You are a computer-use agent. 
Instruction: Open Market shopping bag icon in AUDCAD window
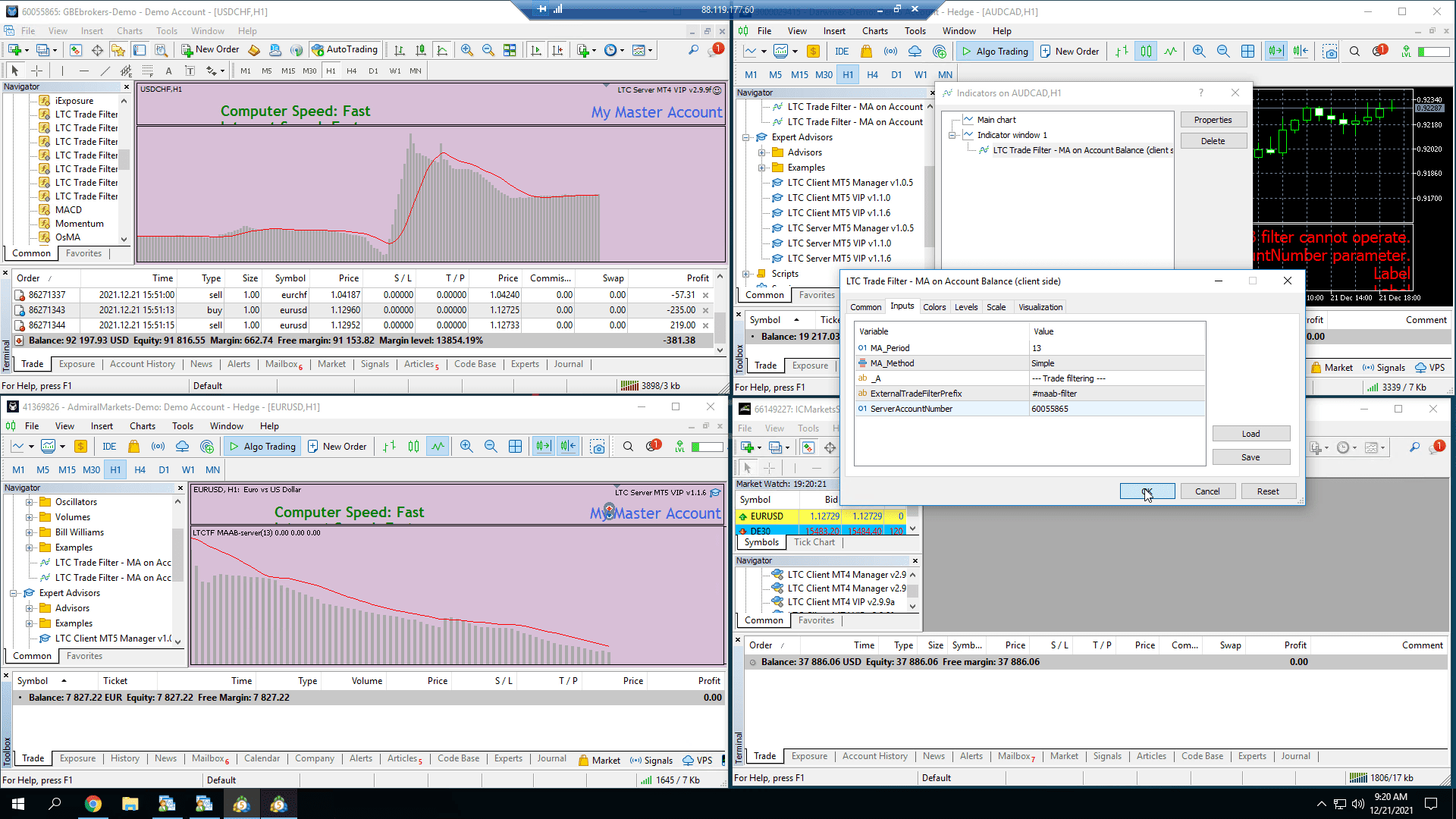pos(866,52)
